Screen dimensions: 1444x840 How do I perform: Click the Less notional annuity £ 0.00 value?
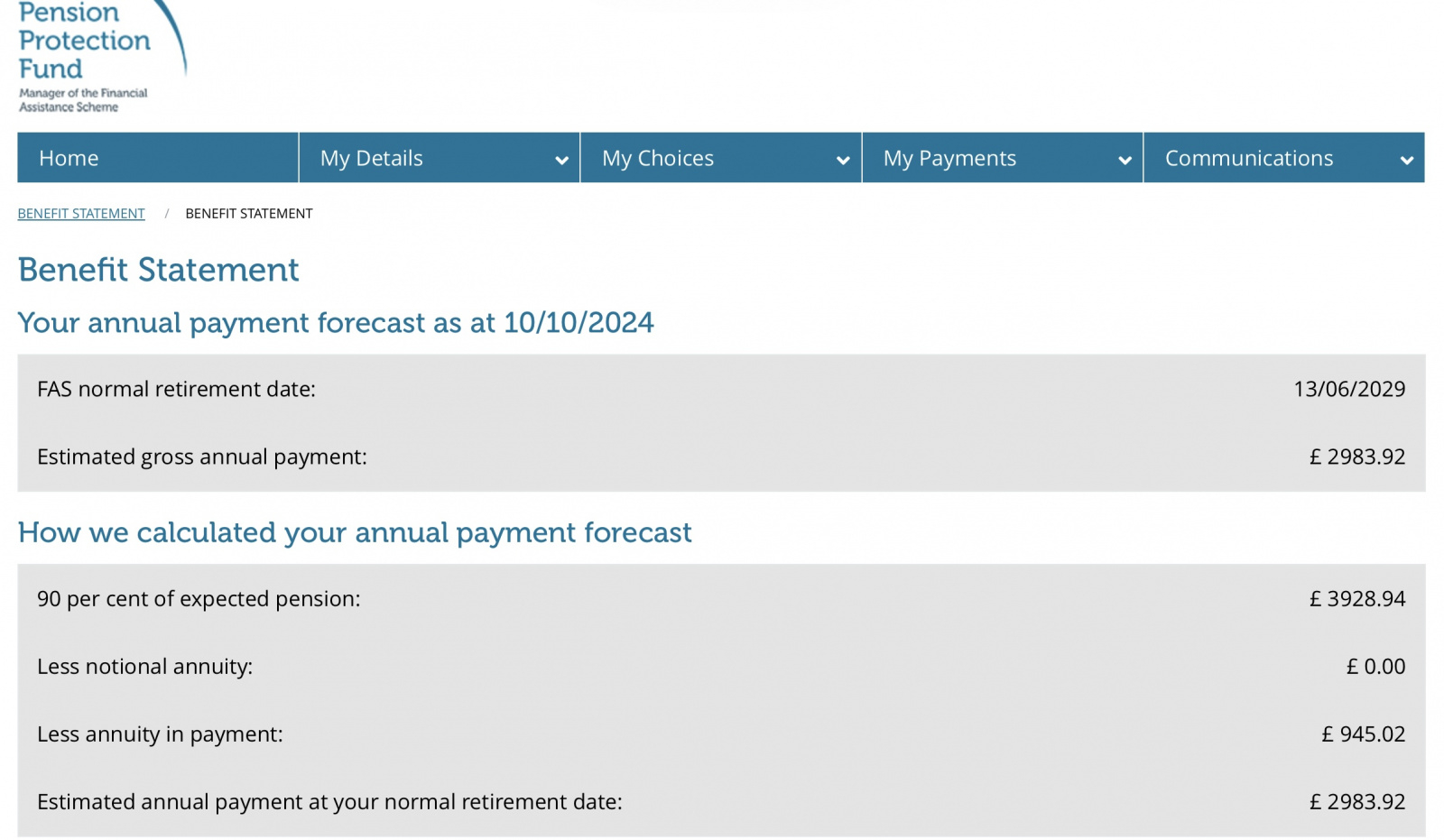(x=1375, y=667)
